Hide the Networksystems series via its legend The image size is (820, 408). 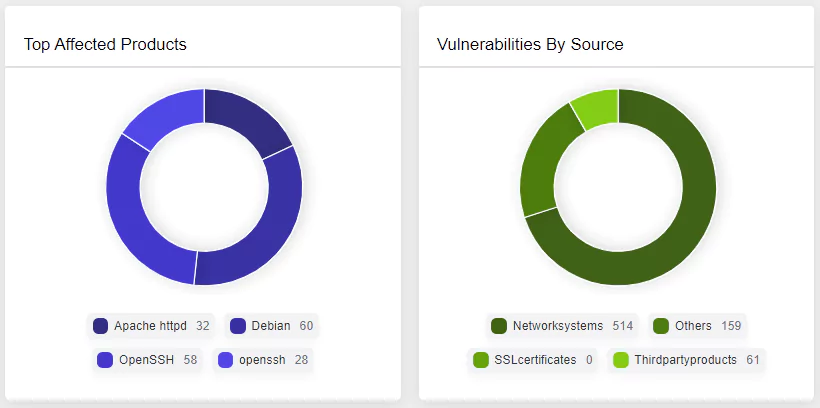coord(562,326)
